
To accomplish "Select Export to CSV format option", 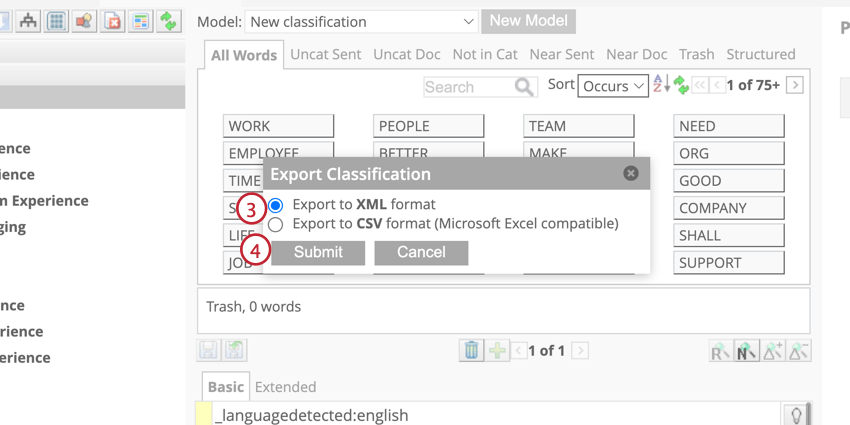I will point(275,224).
